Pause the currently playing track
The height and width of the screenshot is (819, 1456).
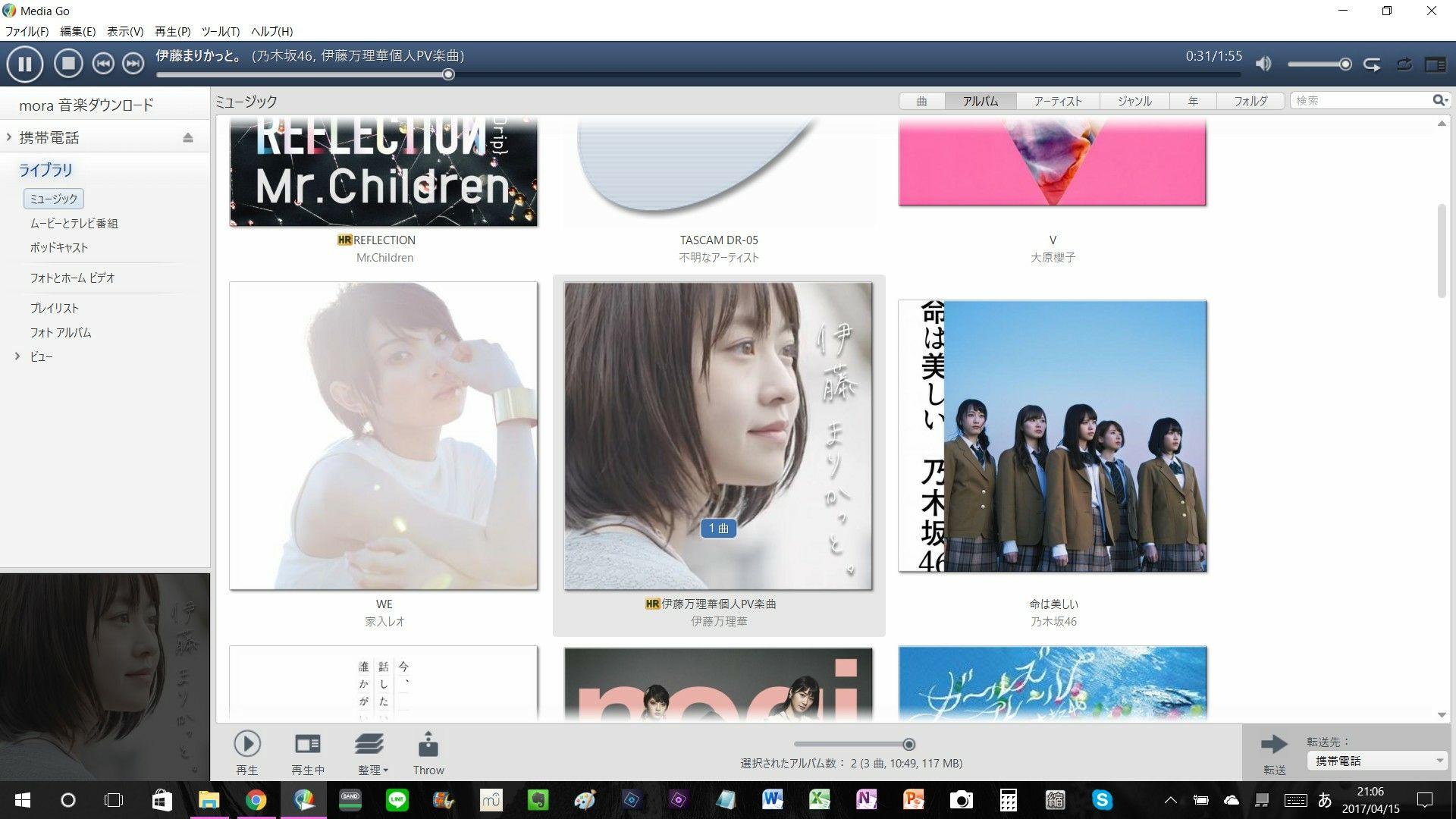coord(25,64)
